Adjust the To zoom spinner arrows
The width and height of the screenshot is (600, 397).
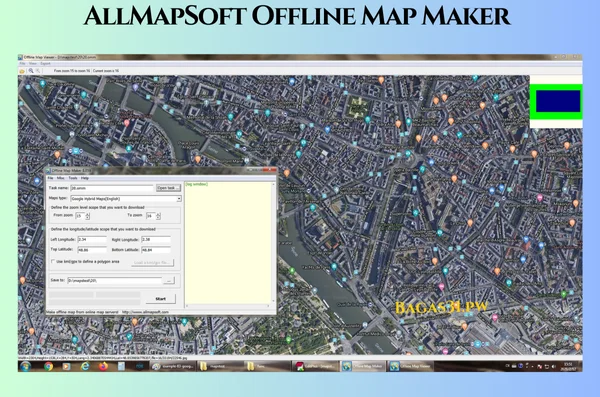point(158,216)
